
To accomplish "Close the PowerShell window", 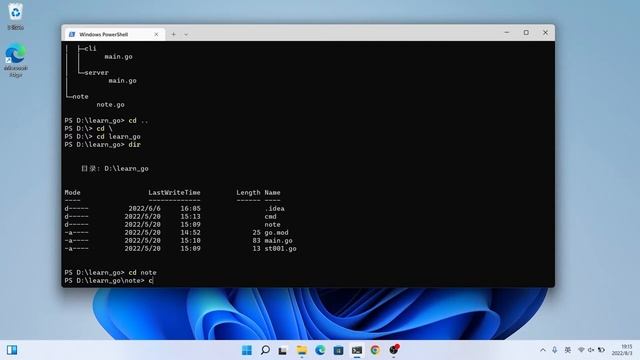I will 545,32.
